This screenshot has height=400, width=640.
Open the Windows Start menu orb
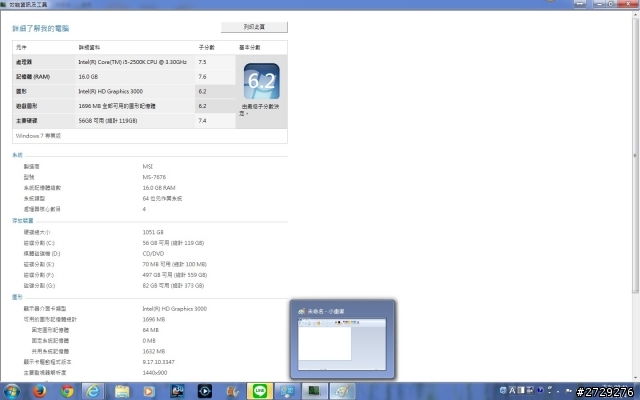[x=12, y=391]
